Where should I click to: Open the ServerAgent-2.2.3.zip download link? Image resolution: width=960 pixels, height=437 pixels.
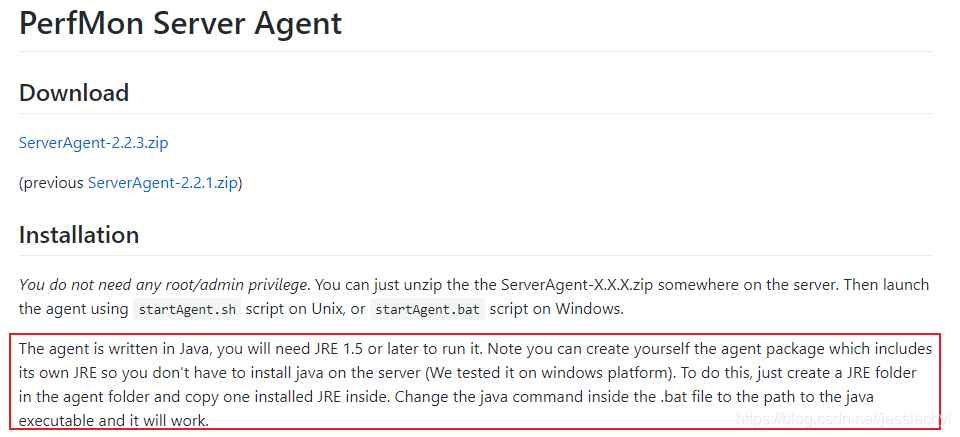(94, 143)
